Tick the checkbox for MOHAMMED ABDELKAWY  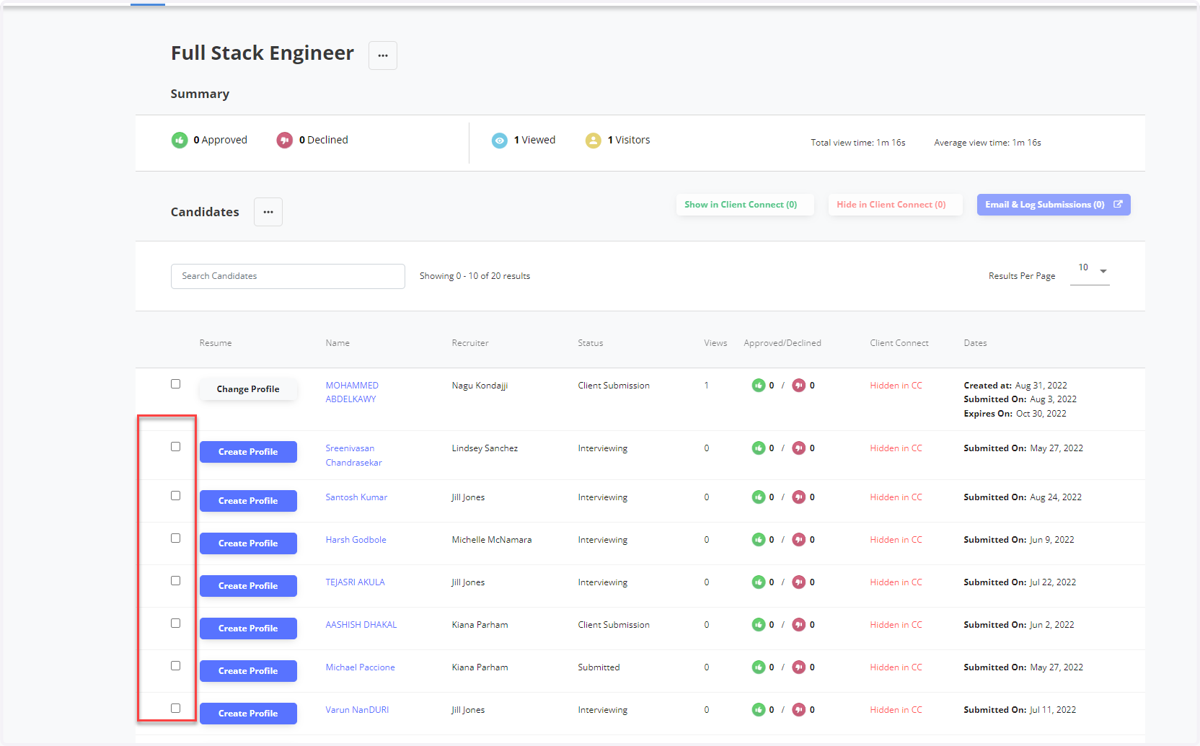click(x=176, y=384)
